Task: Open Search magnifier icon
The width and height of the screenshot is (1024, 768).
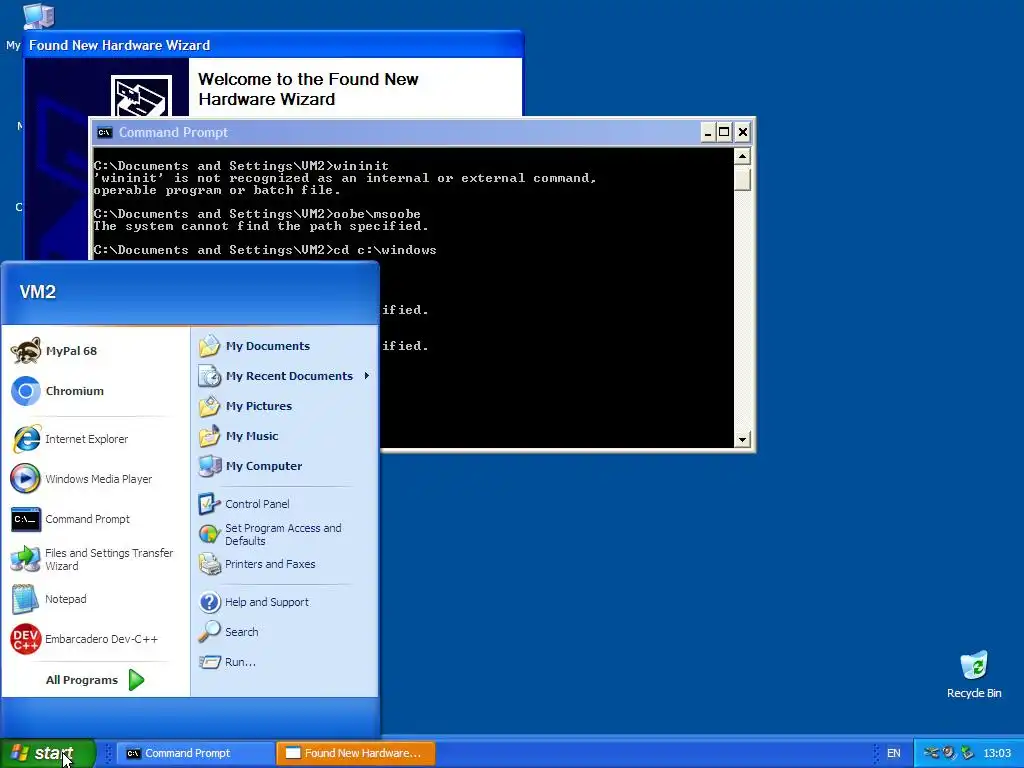Action: coord(210,632)
